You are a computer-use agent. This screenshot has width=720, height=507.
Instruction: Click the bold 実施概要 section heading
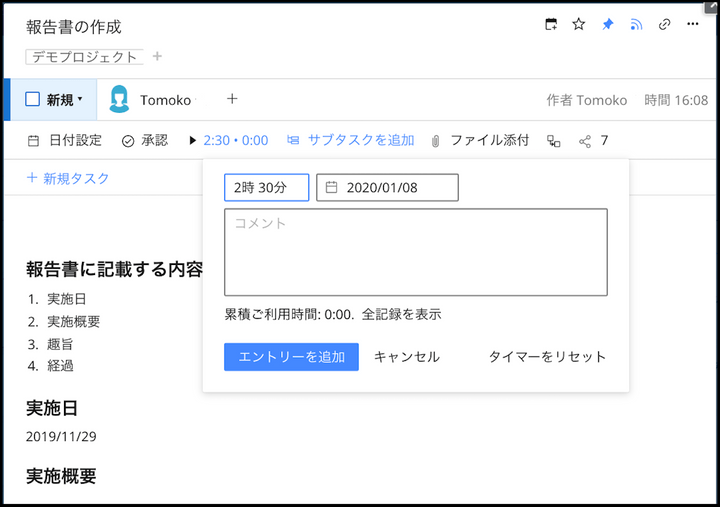pyautogui.click(x=61, y=476)
